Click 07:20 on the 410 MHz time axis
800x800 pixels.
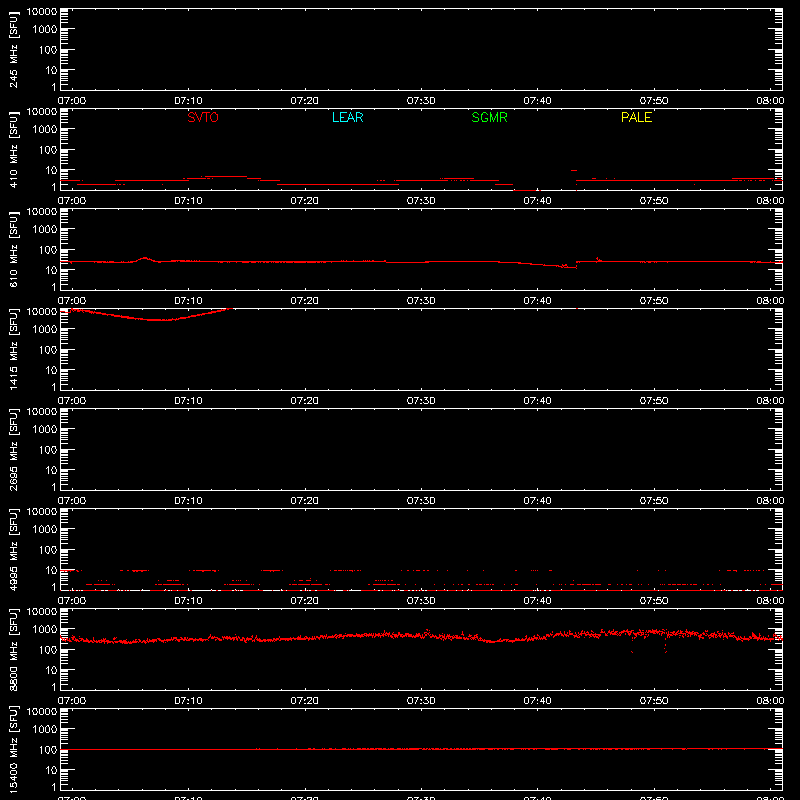click(305, 201)
